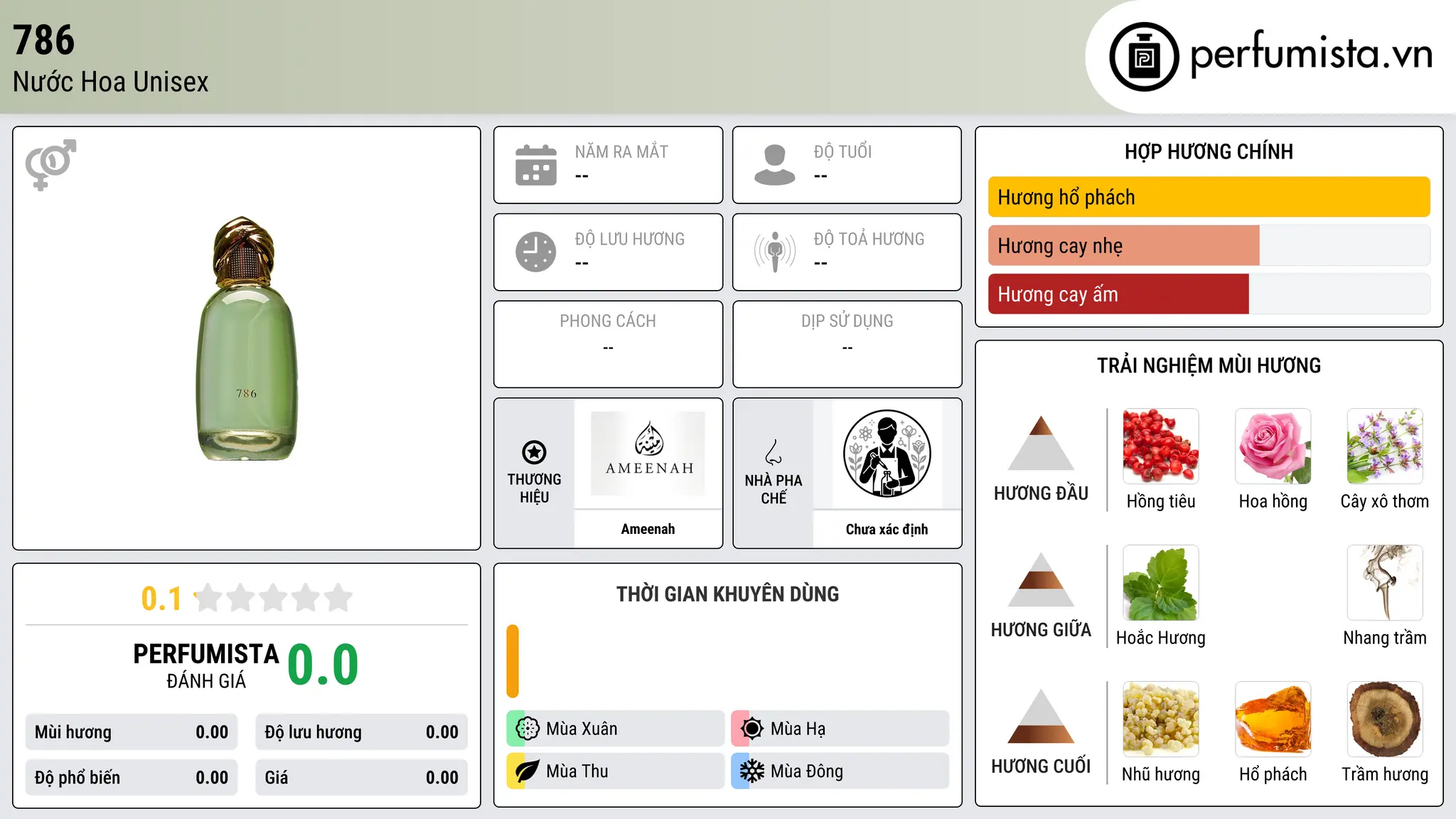Click the perfumista.vn site name
1456x819 pixels.
point(1312,53)
